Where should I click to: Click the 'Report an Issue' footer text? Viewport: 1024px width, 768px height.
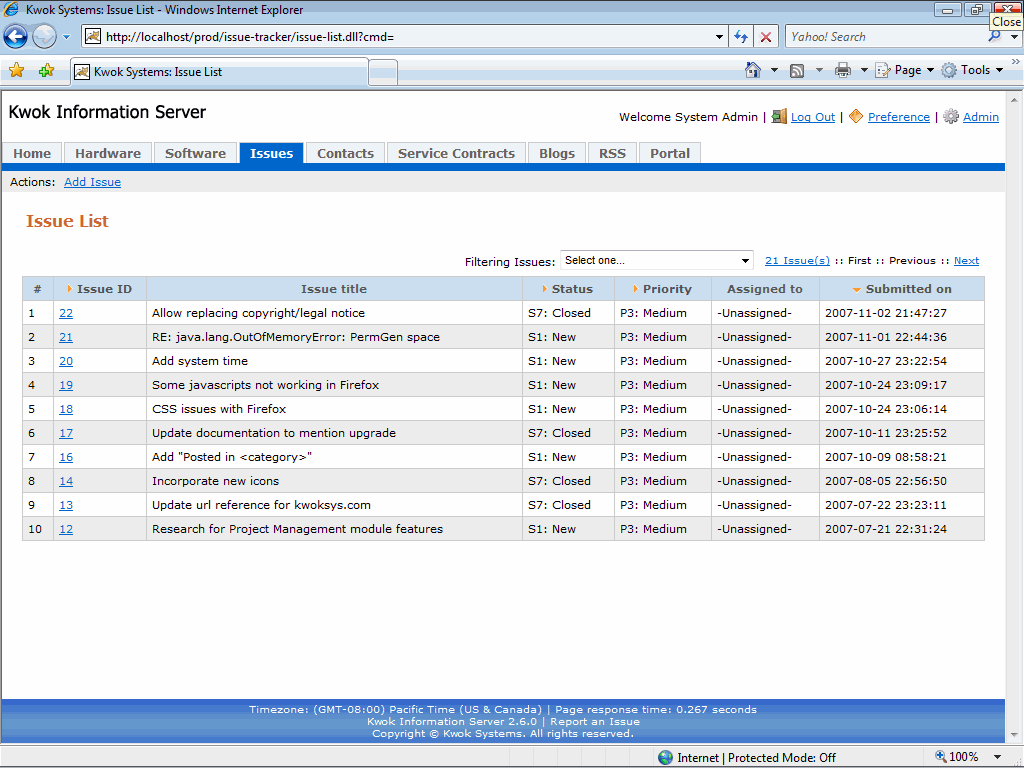coord(595,722)
